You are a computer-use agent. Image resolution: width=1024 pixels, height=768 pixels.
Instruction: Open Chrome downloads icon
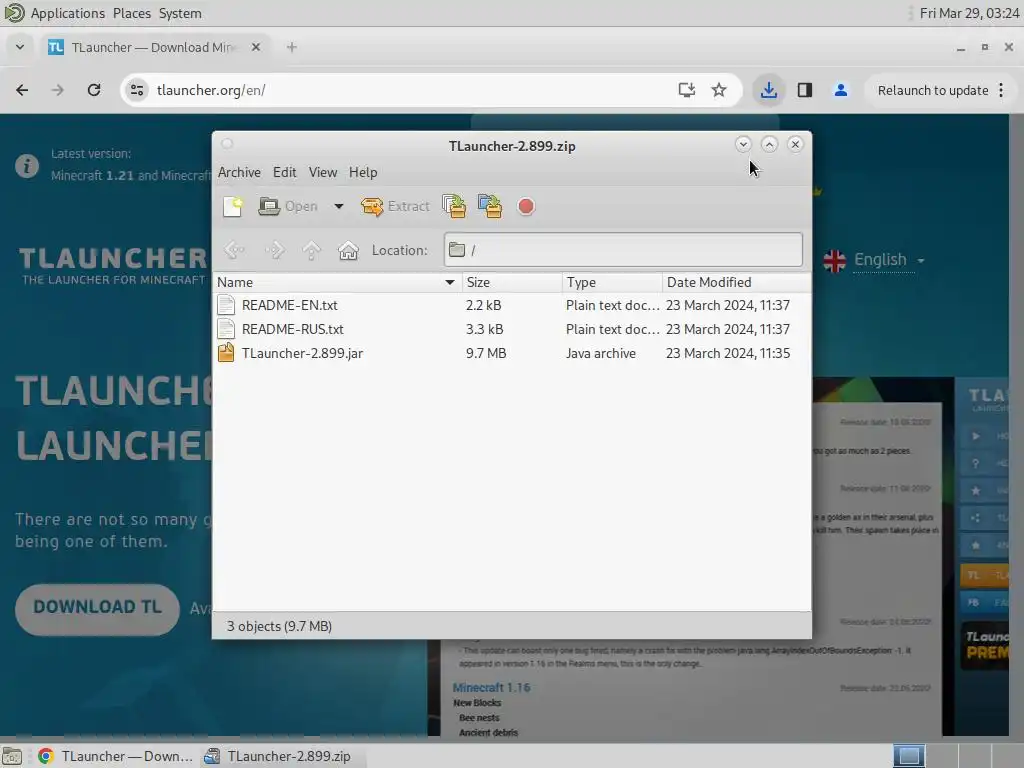(x=769, y=90)
